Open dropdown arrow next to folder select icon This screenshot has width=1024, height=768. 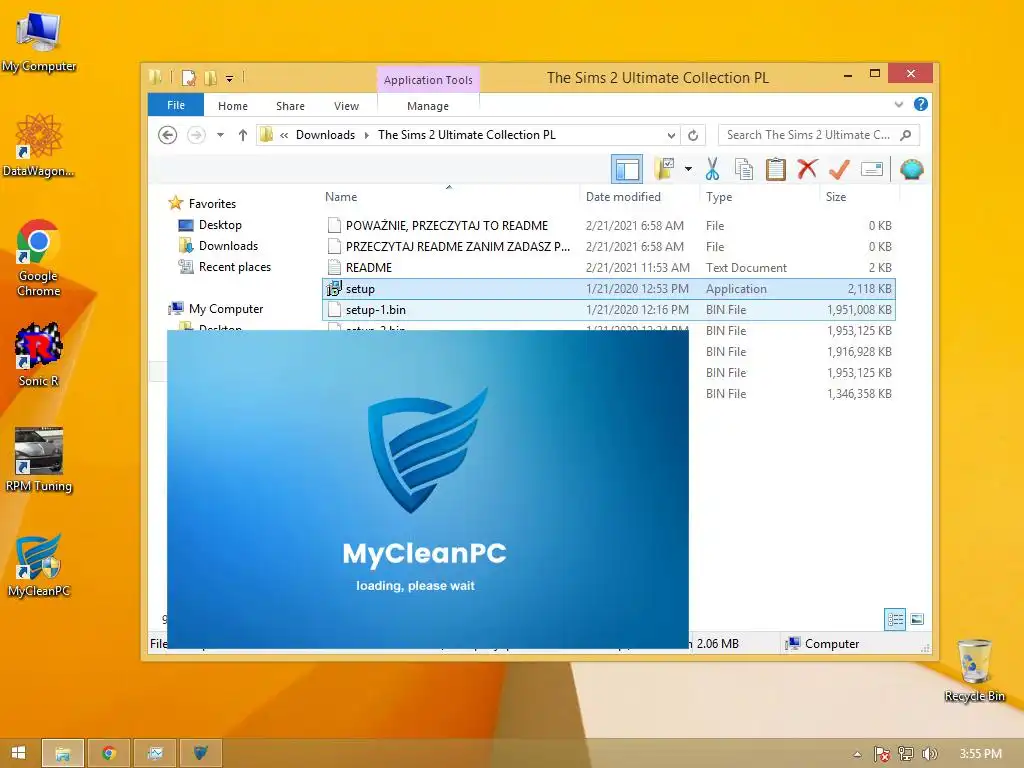[688, 169]
